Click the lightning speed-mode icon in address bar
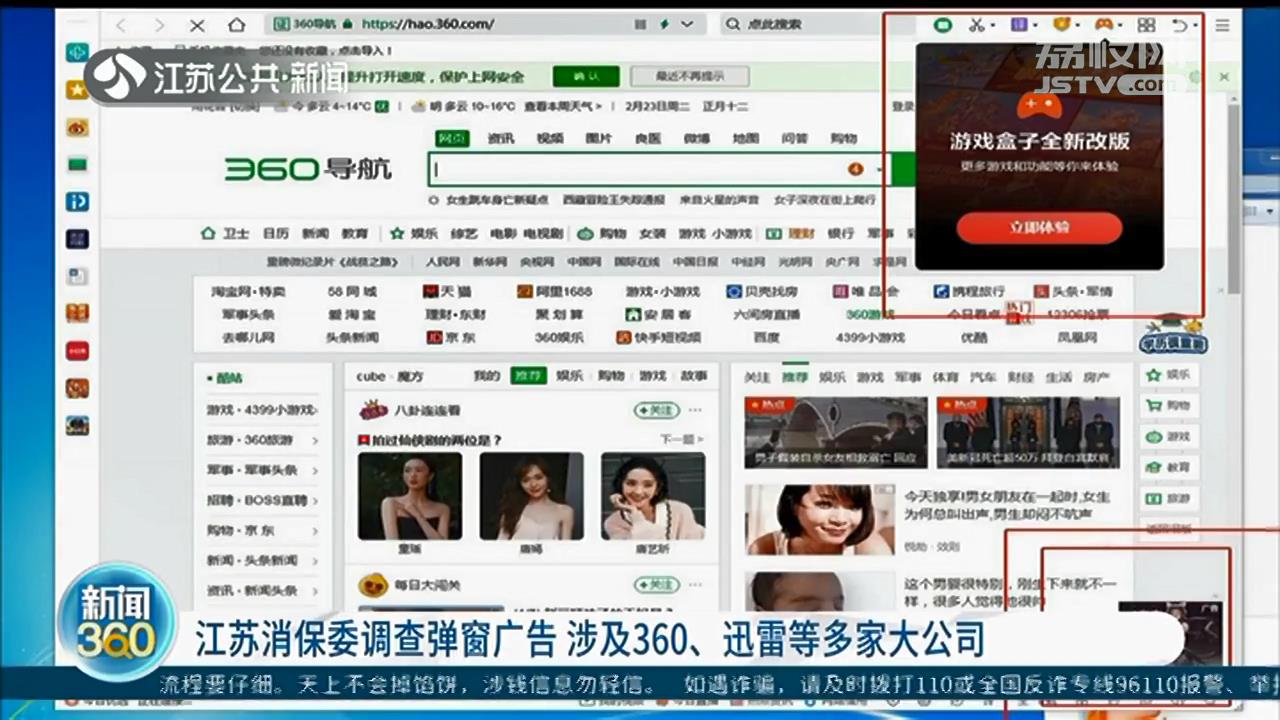Viewport: 1280px width, 720px height. coord(664,24)
